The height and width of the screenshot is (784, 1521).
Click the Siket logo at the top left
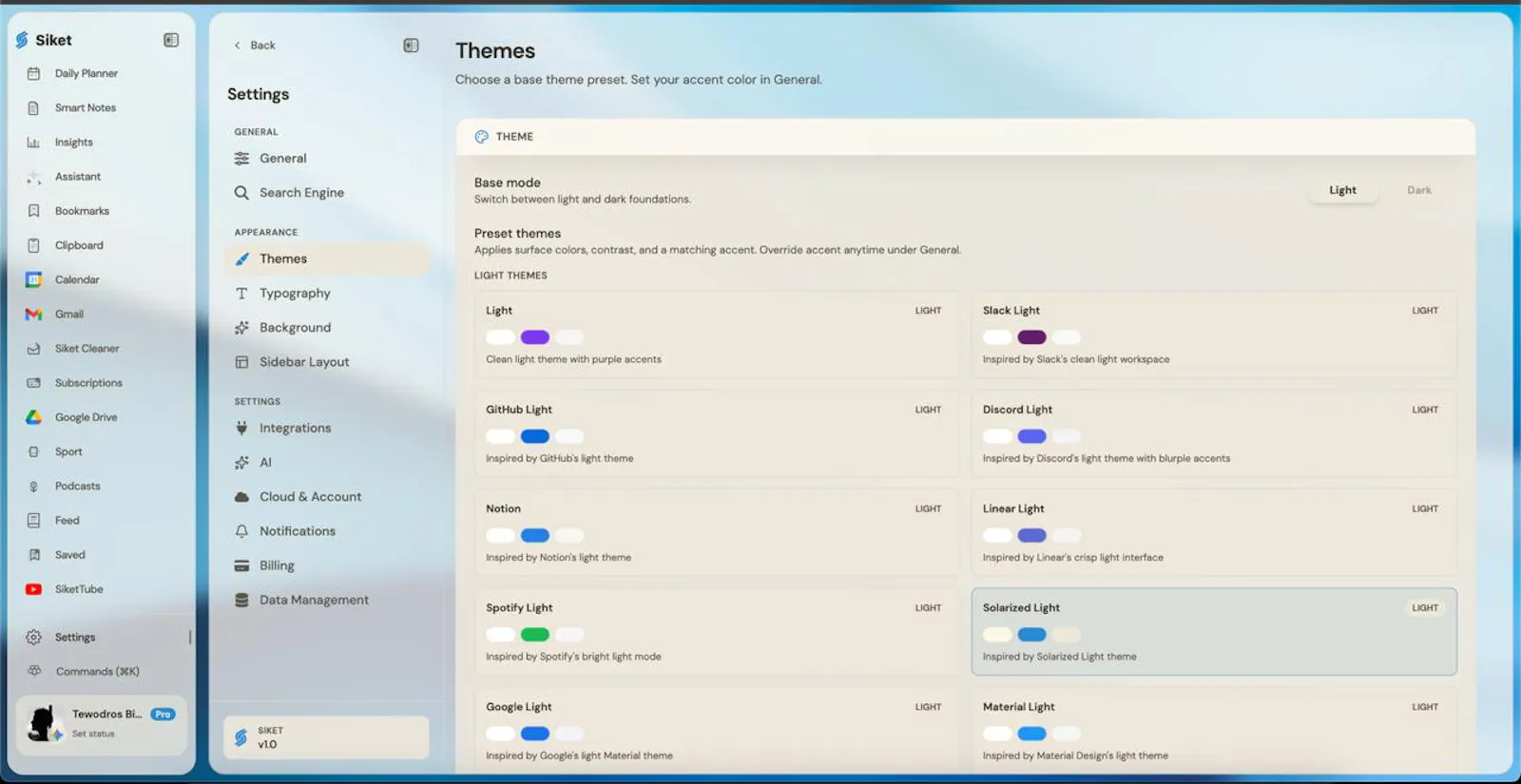[x=22, y=40]
